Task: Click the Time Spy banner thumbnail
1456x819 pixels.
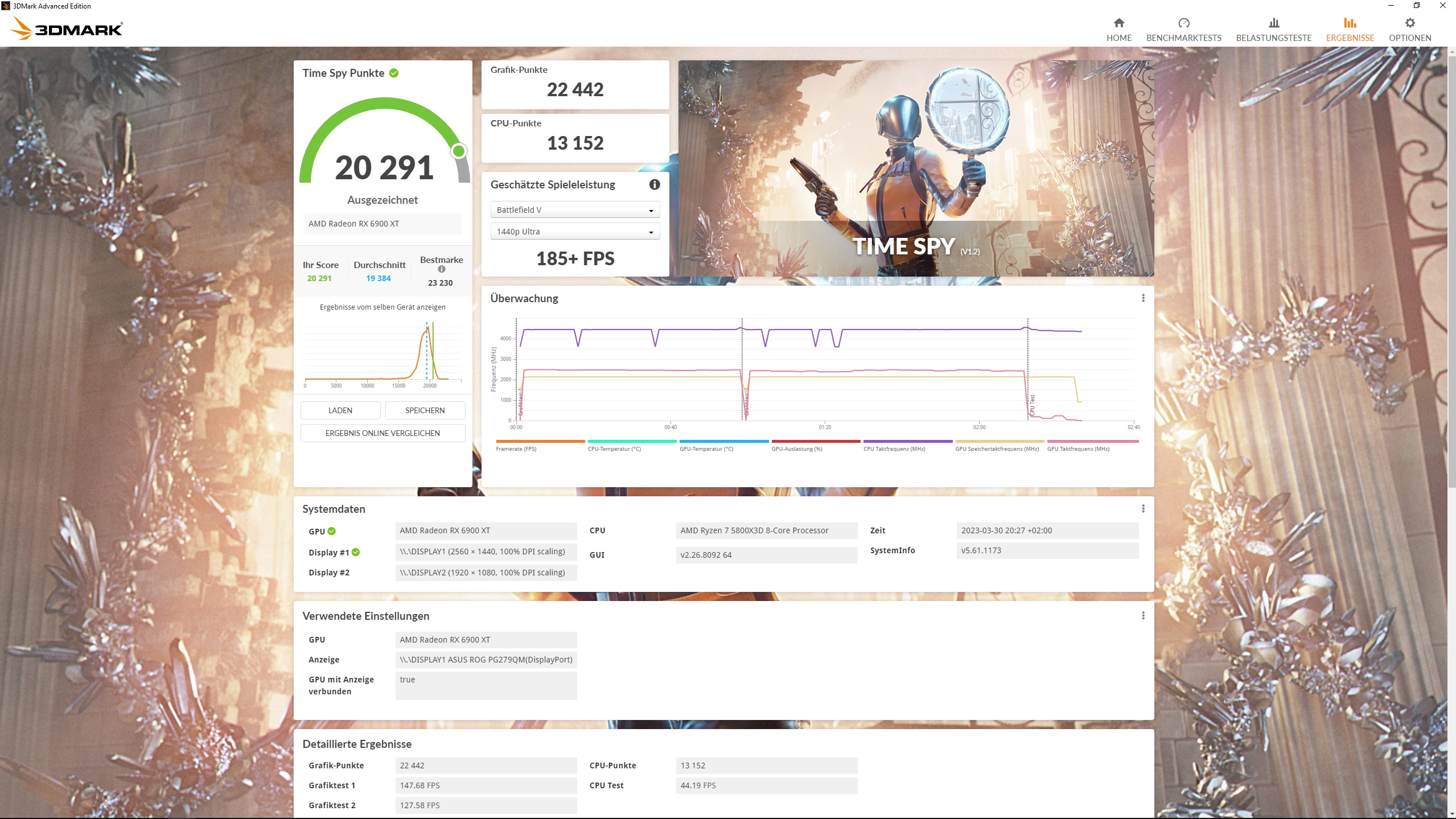Action: (x=916, y=168)
